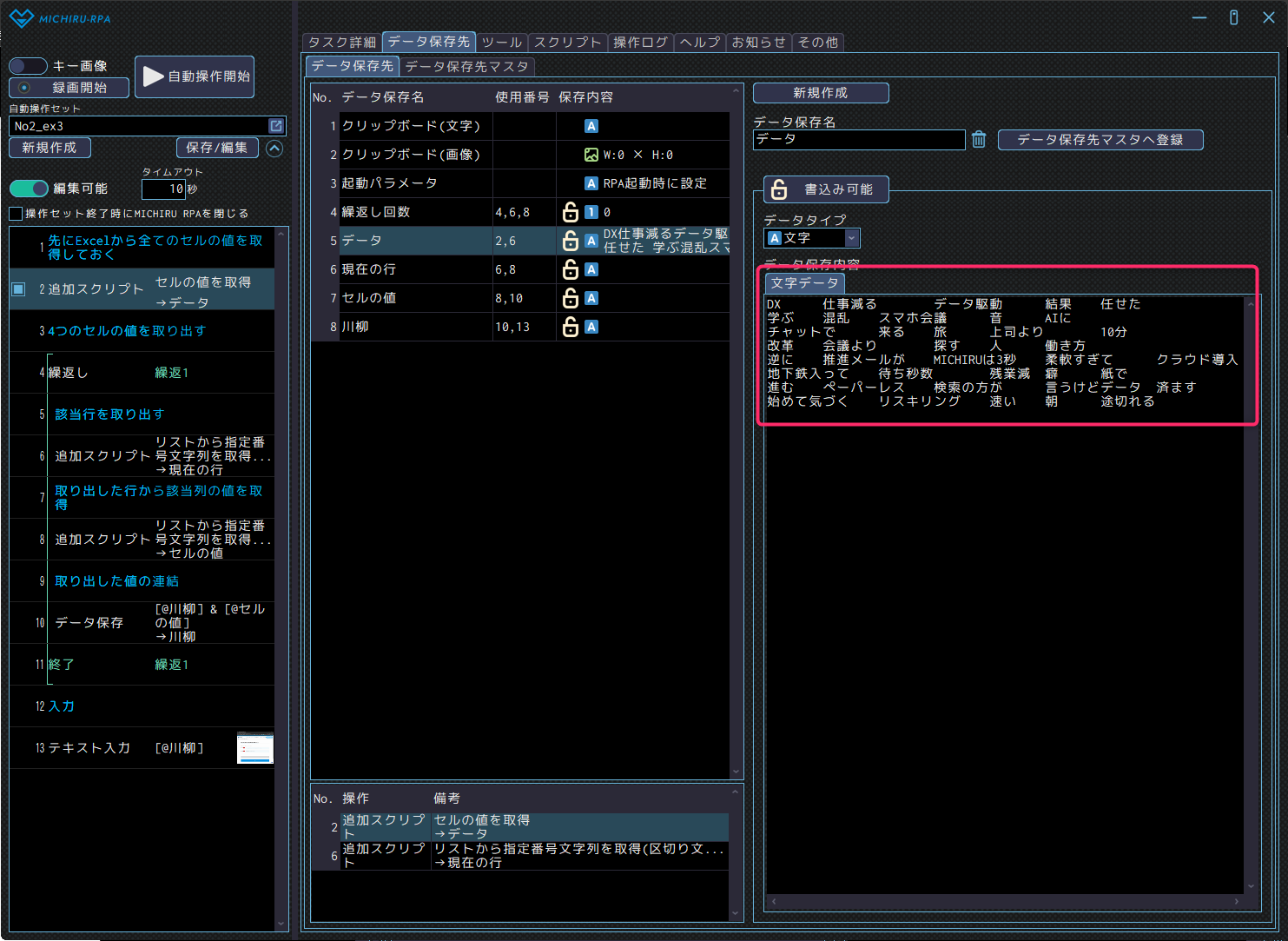Switch to the スクリプト tab
Screen dimensions: 1288x941
[567, 42]
